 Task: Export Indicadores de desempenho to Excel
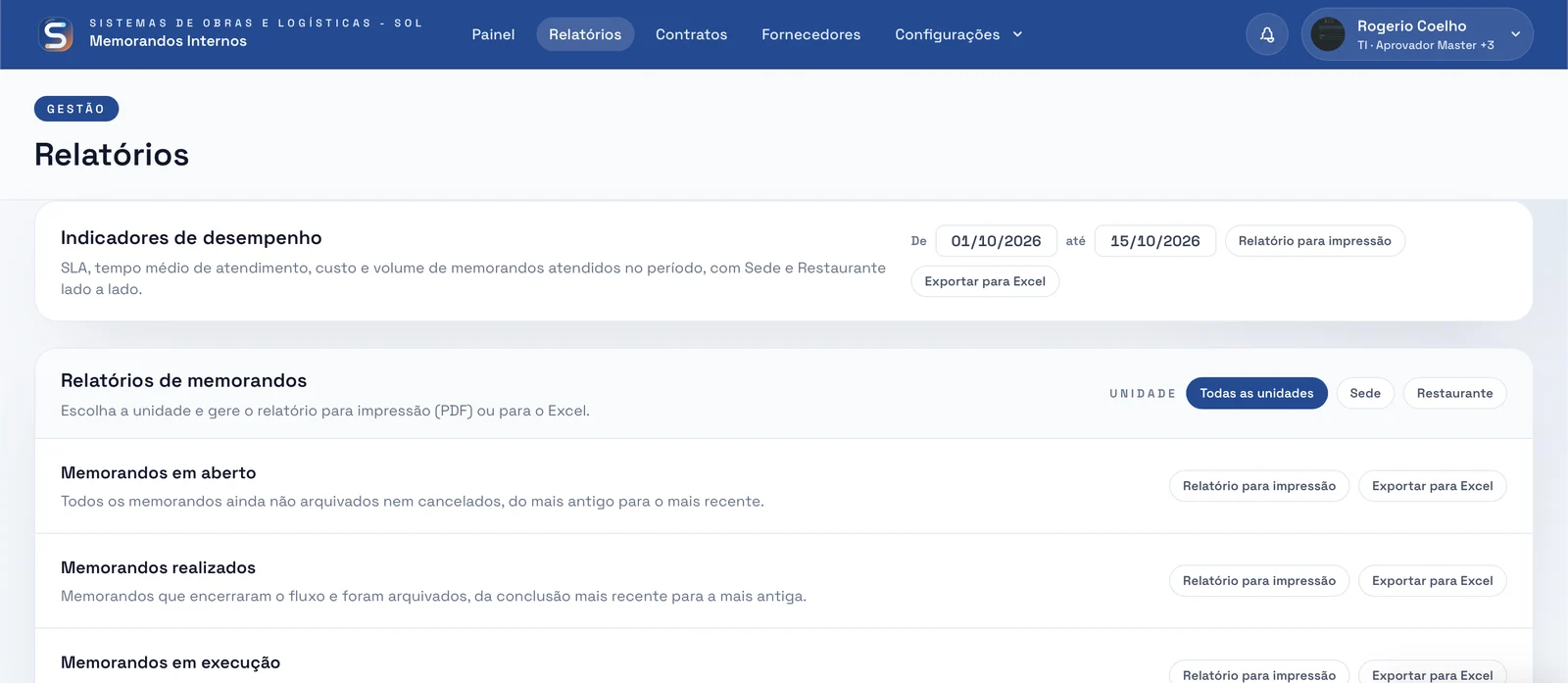(985, 281)
